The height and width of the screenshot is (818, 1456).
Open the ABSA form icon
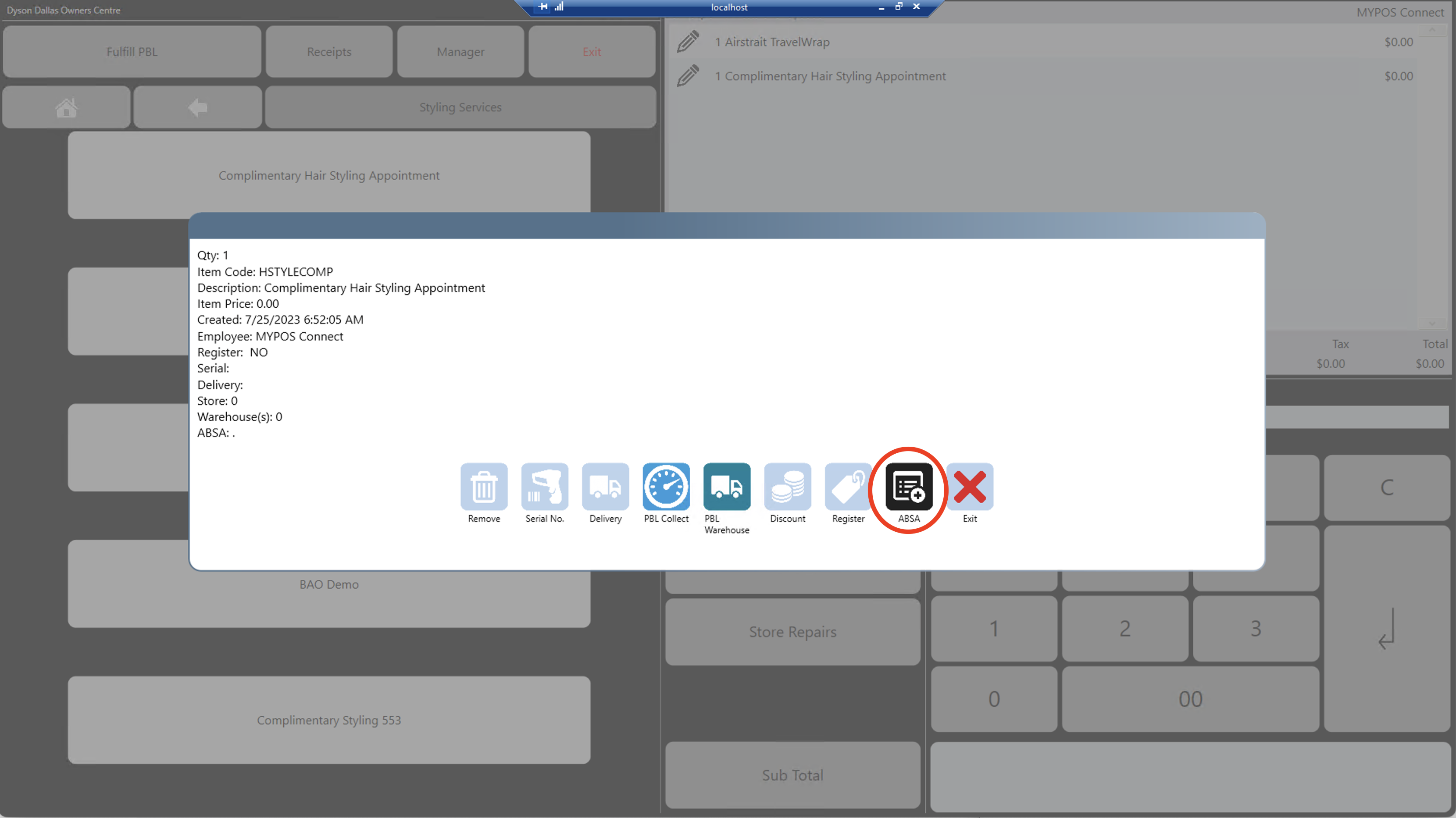909,487
